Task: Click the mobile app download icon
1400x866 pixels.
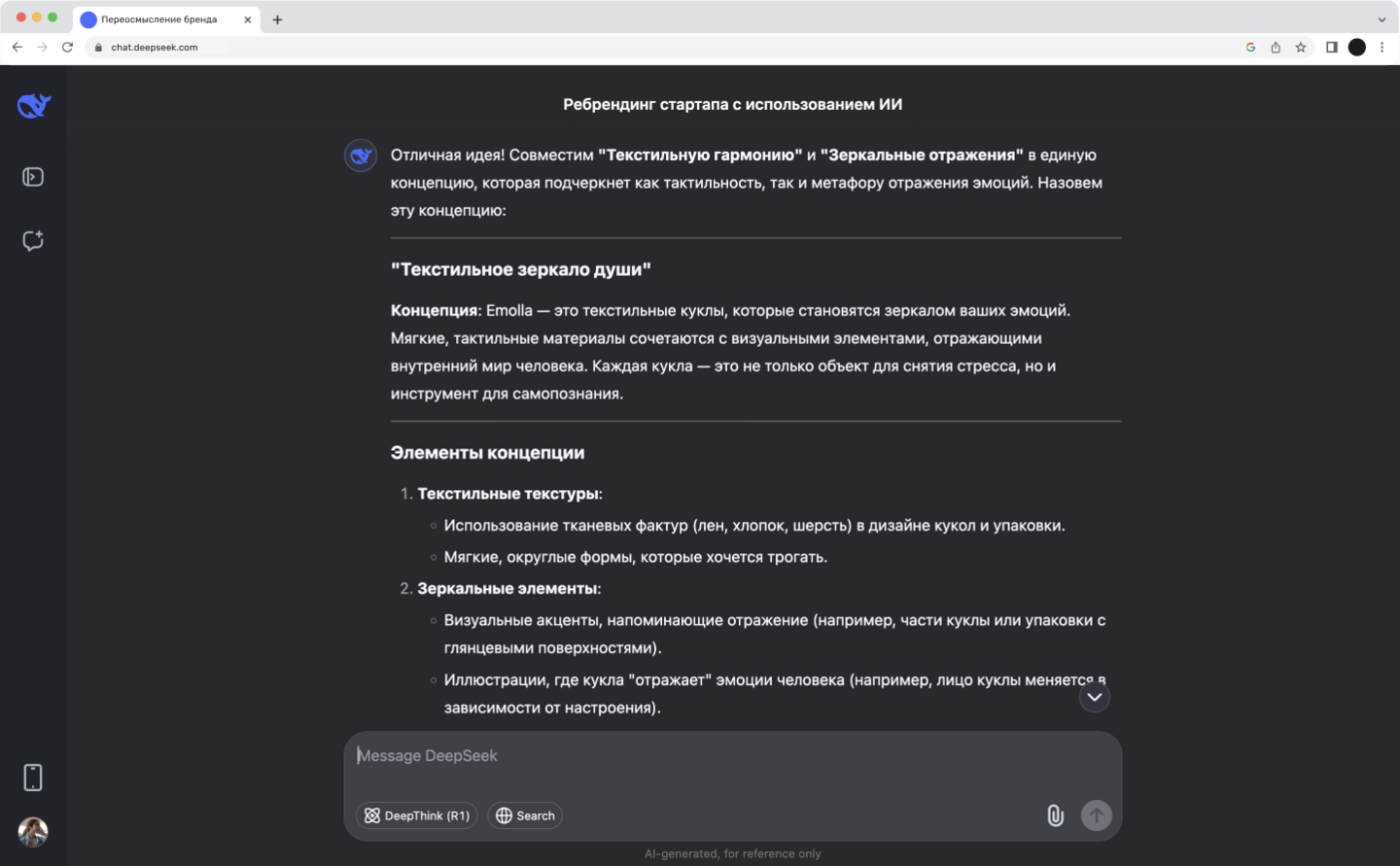Action: tap(33, 778)
